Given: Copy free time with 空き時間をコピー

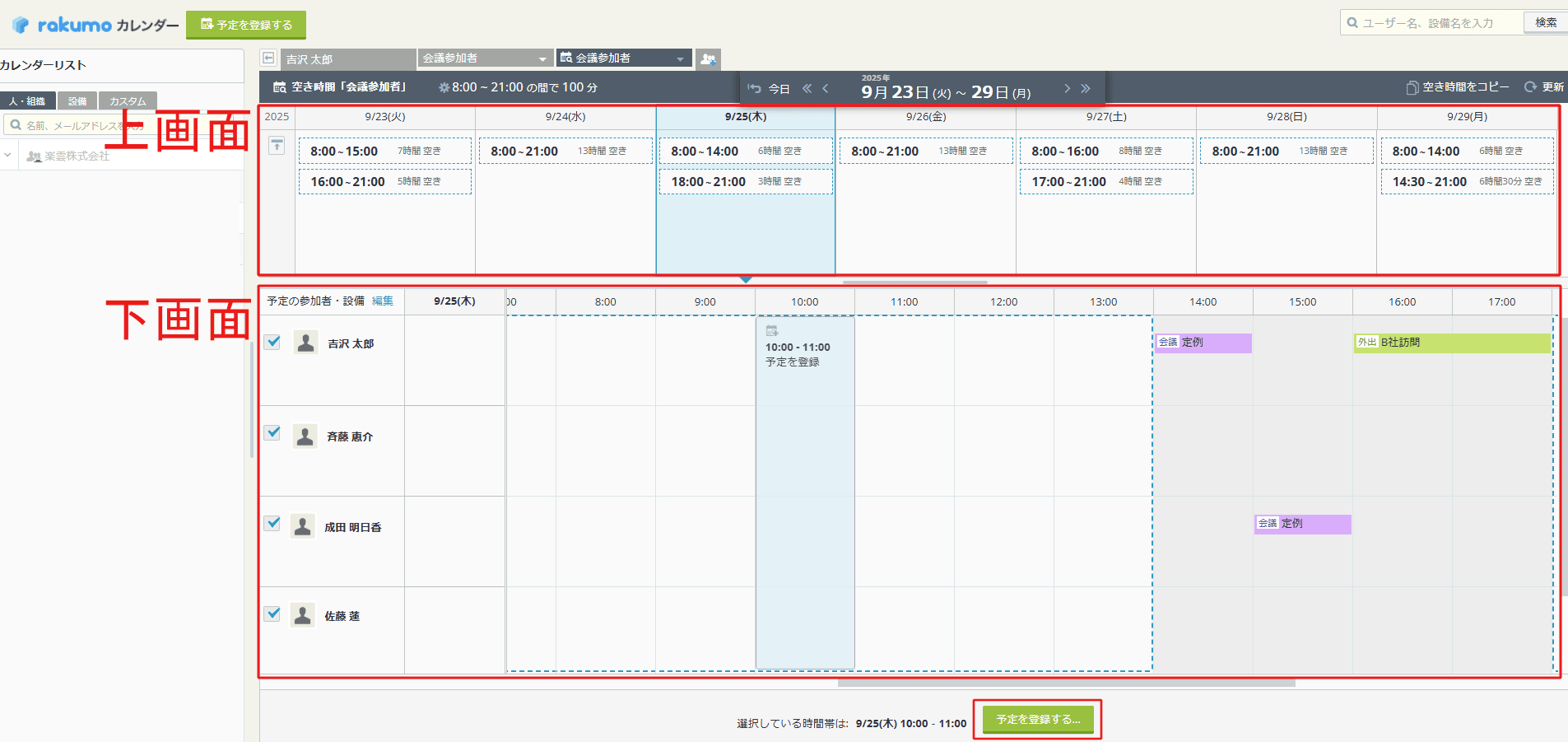Looking at the screenshot, I should coord(1458,87).
